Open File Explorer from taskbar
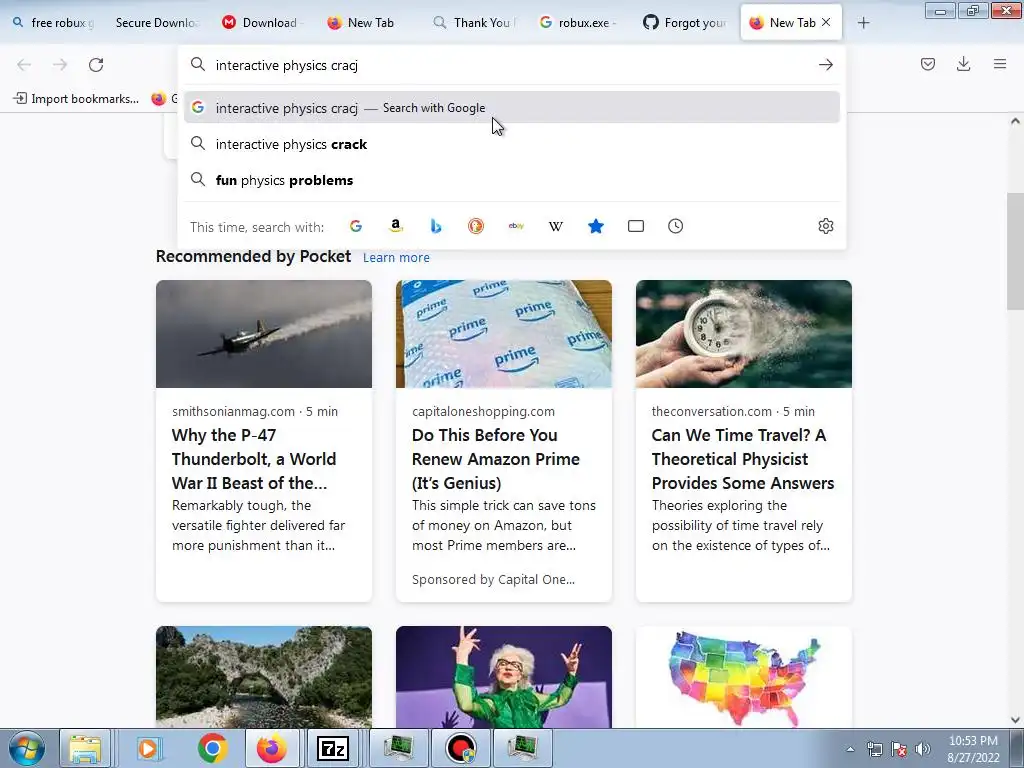 point(86,748)
